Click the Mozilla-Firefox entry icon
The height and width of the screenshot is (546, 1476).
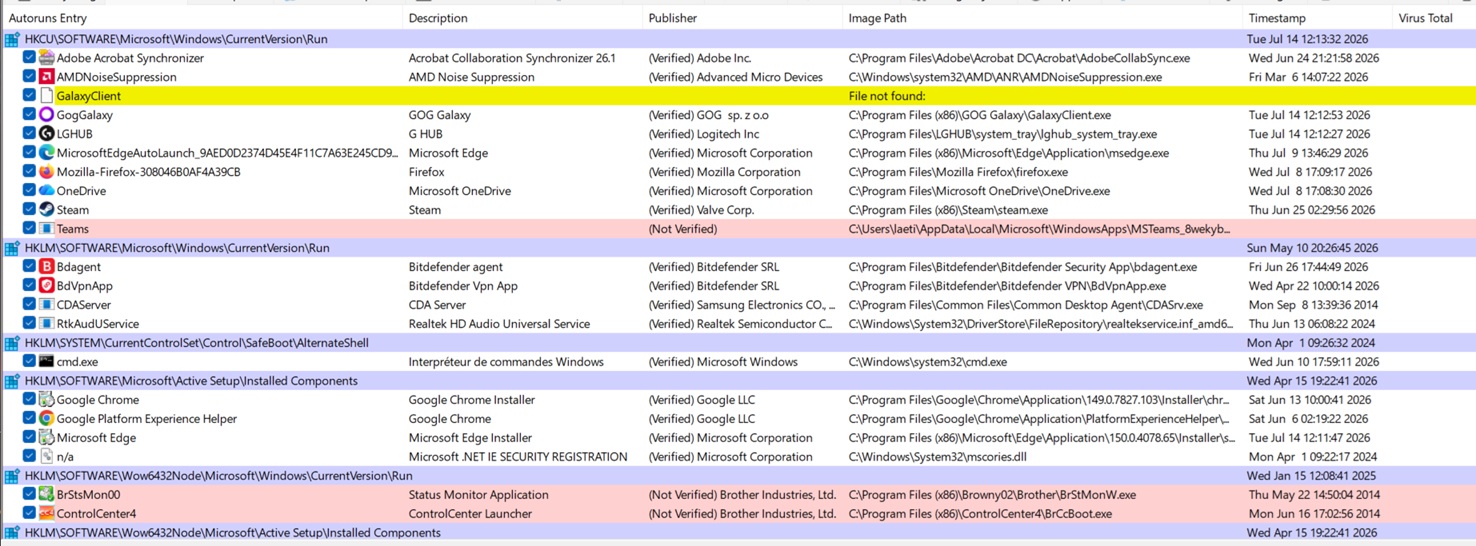point(46,172)
